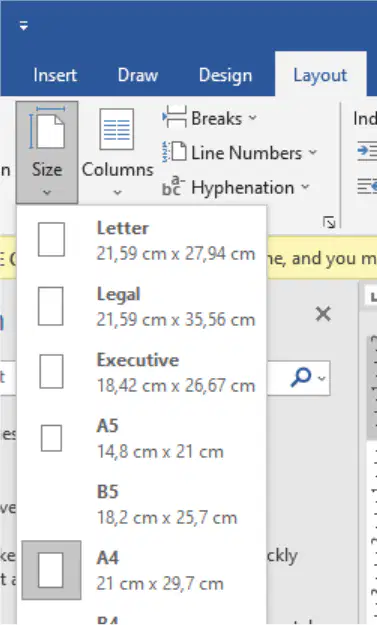Screen dimensions: 377x625
Task: Click dimensions 18,42 cm x 26,67 cm
Action: (176, 385)
